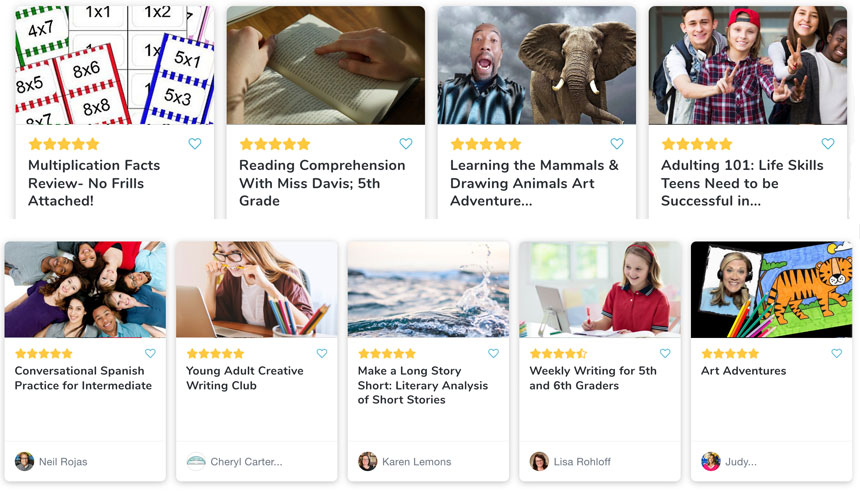Viewport: 860px width, 500px height.
Task: Click Karen Lemons teacher avatar
Action: (x=368, y=461)
